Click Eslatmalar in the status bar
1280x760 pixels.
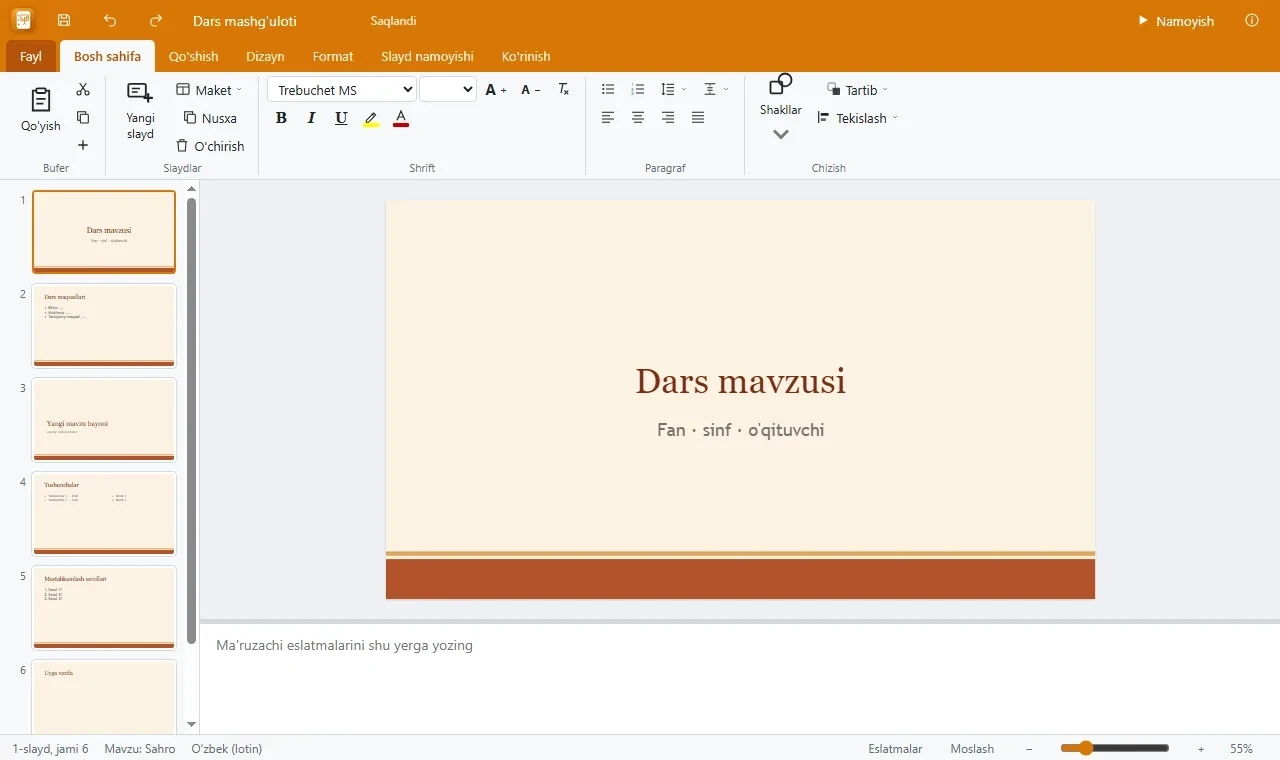click(895, 748)
